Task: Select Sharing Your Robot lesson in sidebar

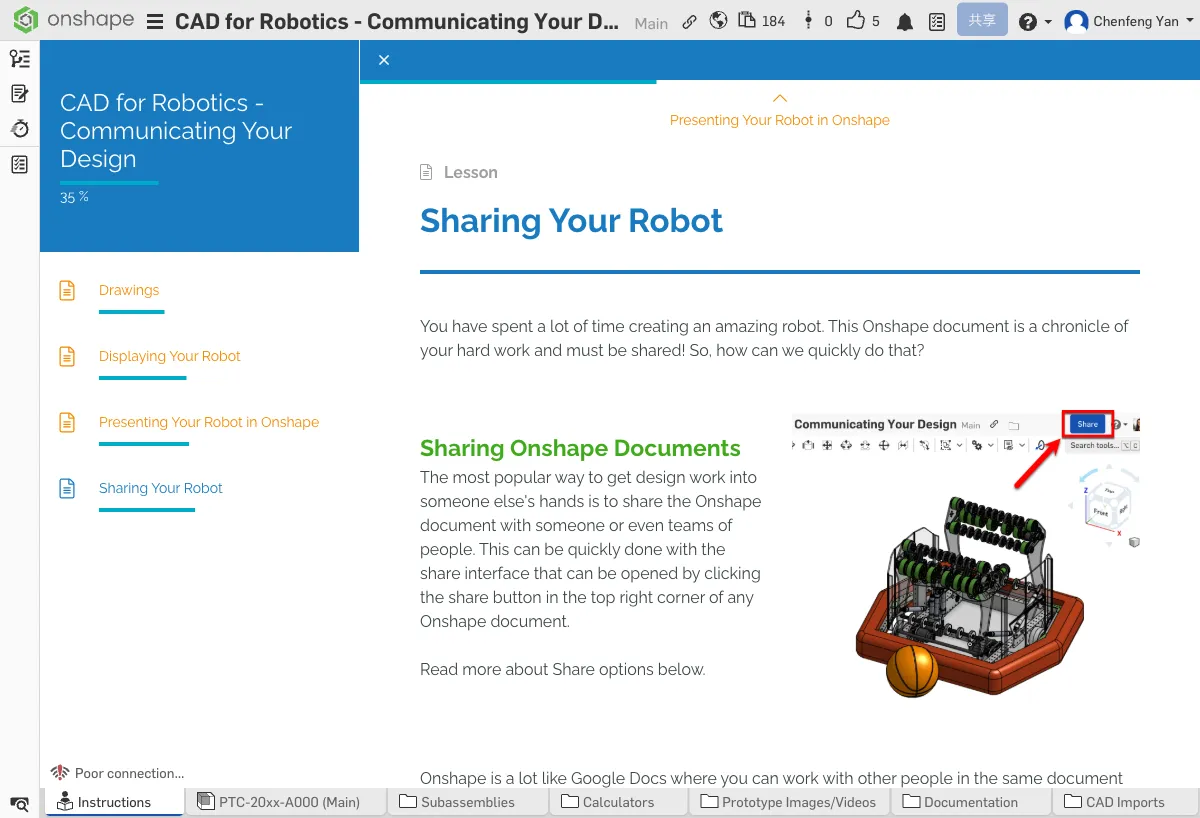Action: pos(160,488)
